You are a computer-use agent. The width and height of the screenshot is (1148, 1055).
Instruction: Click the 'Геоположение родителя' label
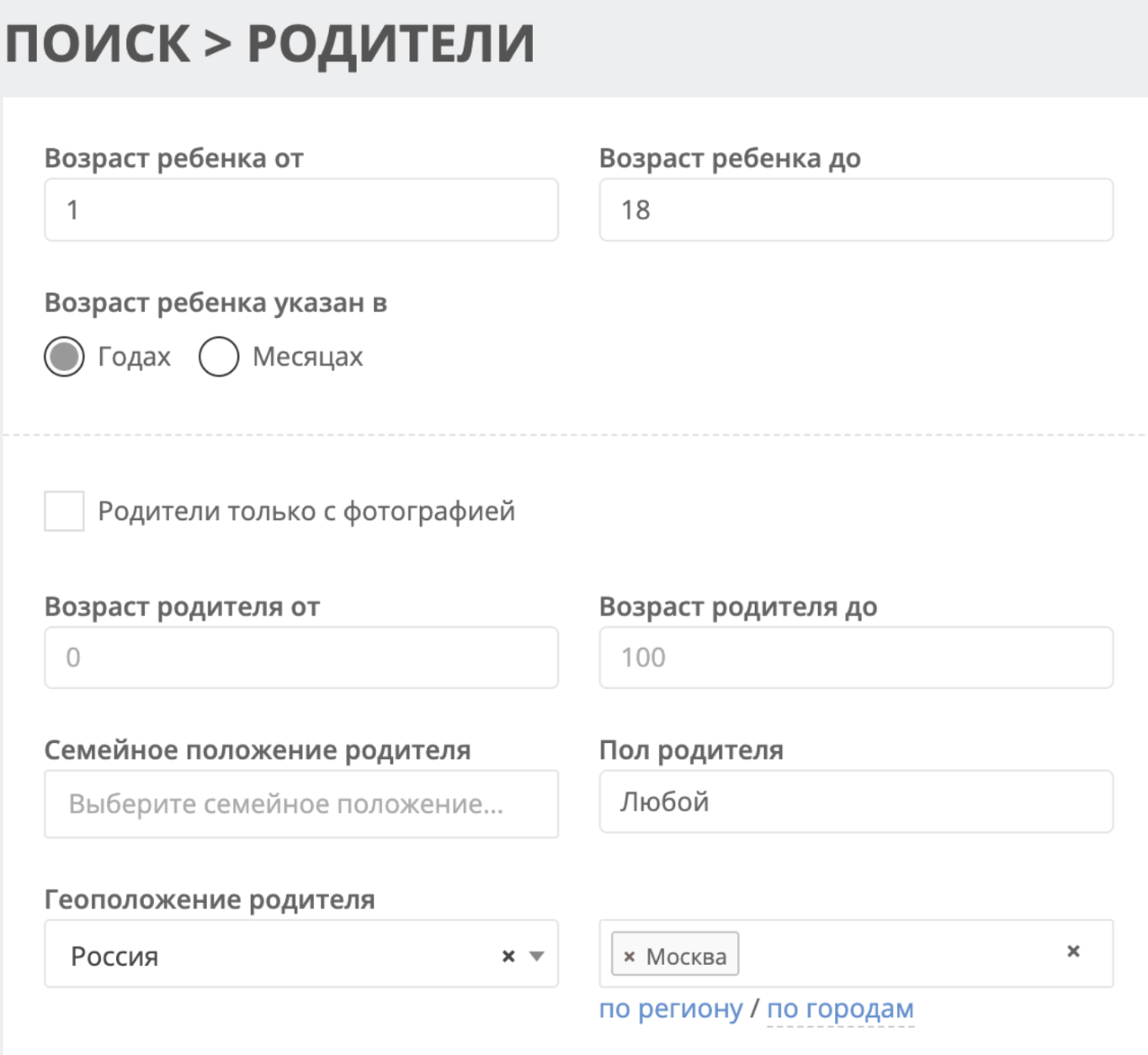210,899
